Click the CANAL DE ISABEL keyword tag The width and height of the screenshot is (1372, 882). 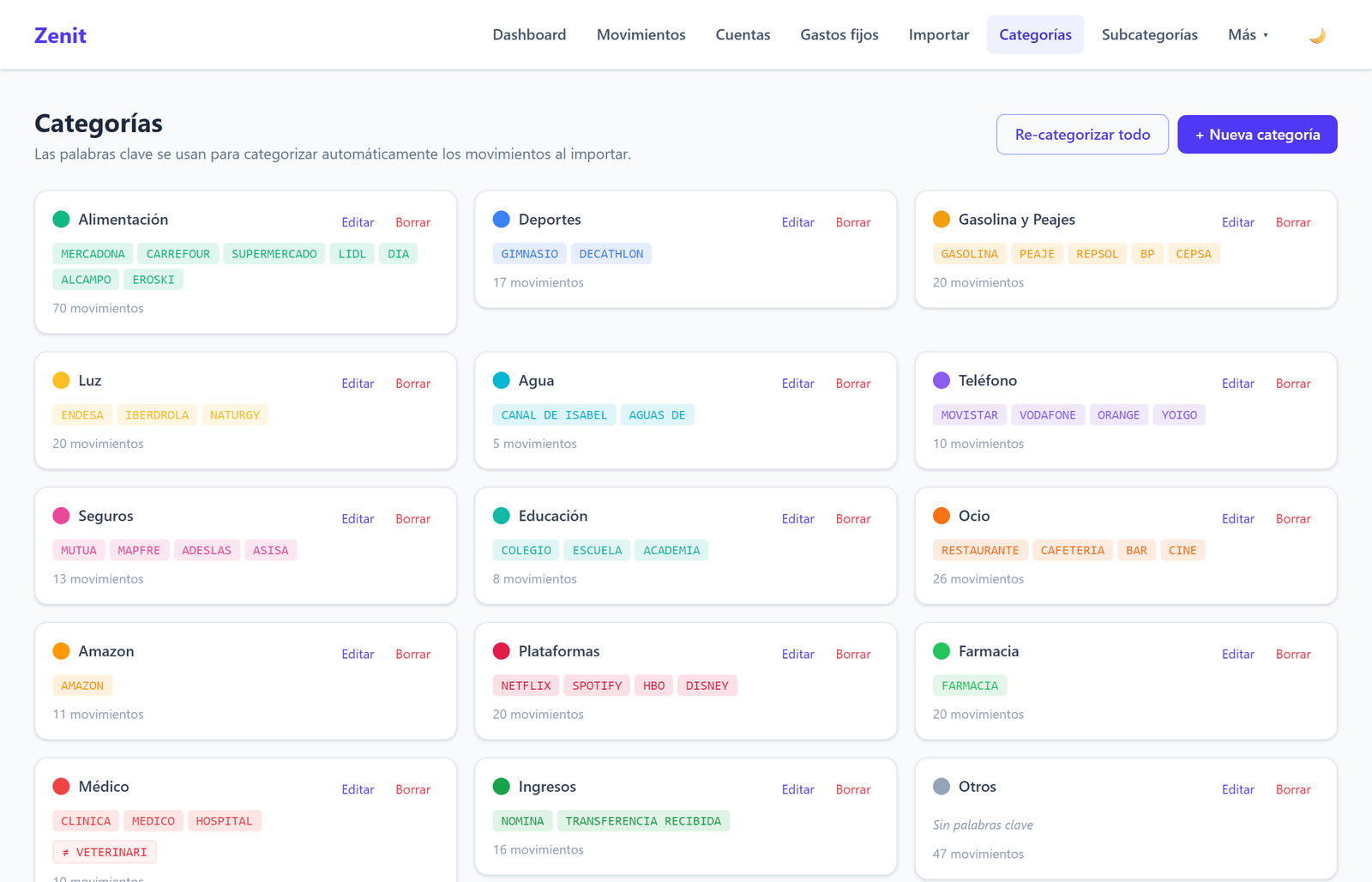(x=554, y=415)
